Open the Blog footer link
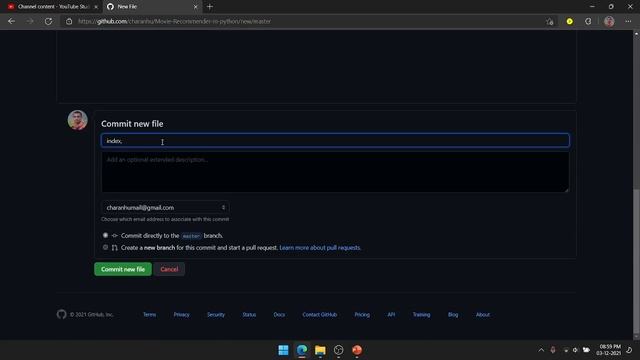The height and width of the screenshot is (360, 640). tap(453, 315)
